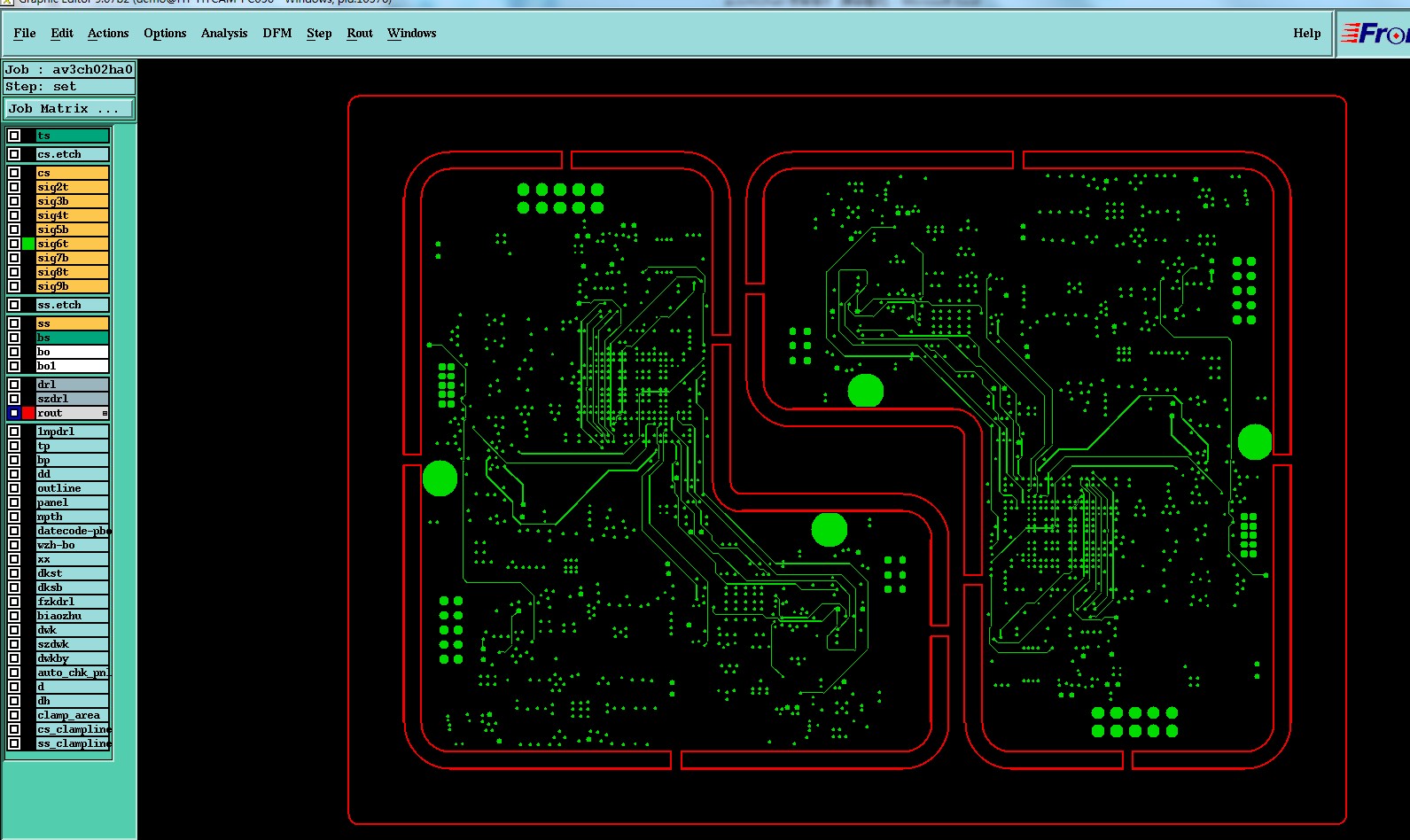
Task: Select the sig3b layer name
Action: coord(73,201)
